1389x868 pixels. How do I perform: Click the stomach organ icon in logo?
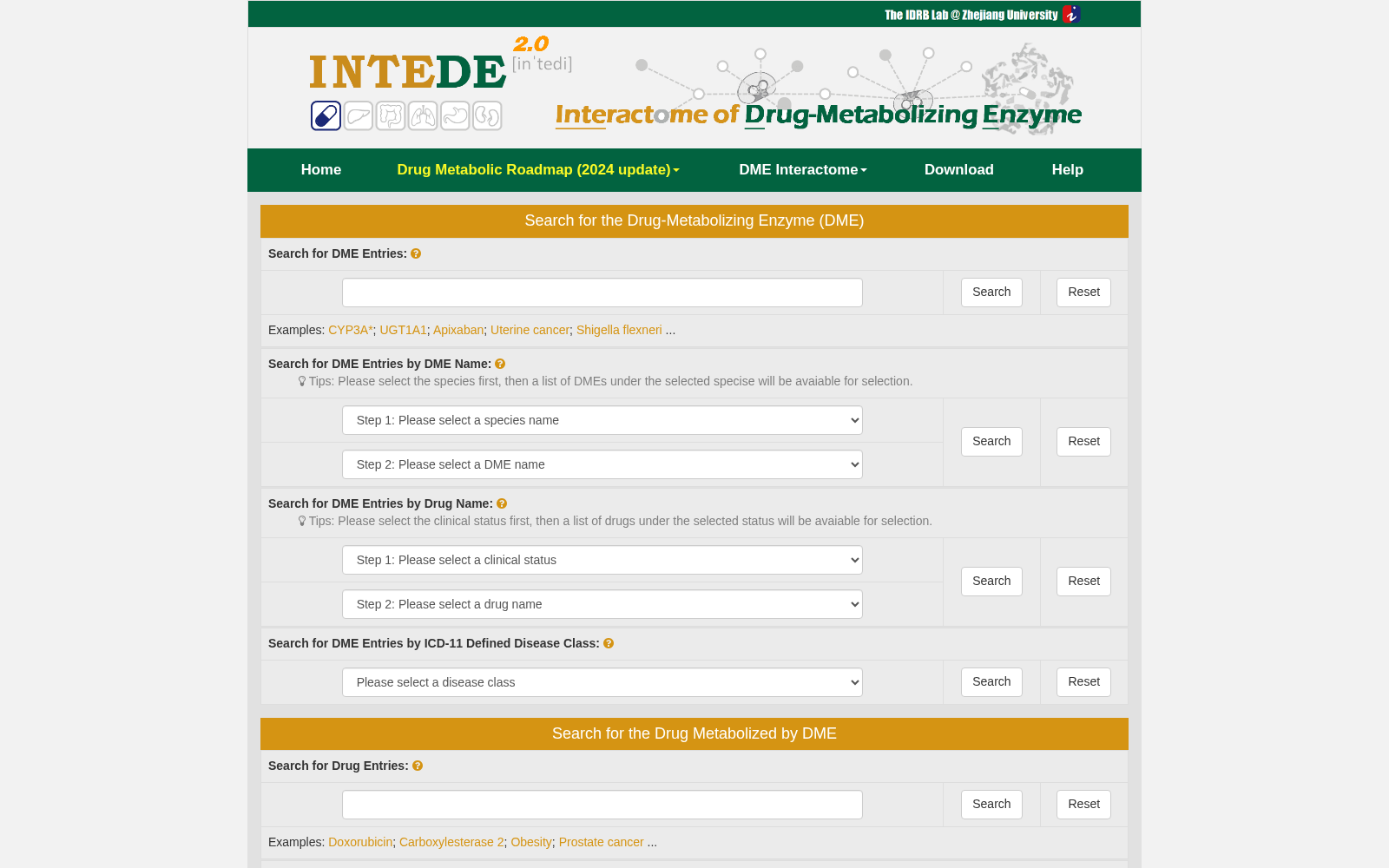[455, 115]
